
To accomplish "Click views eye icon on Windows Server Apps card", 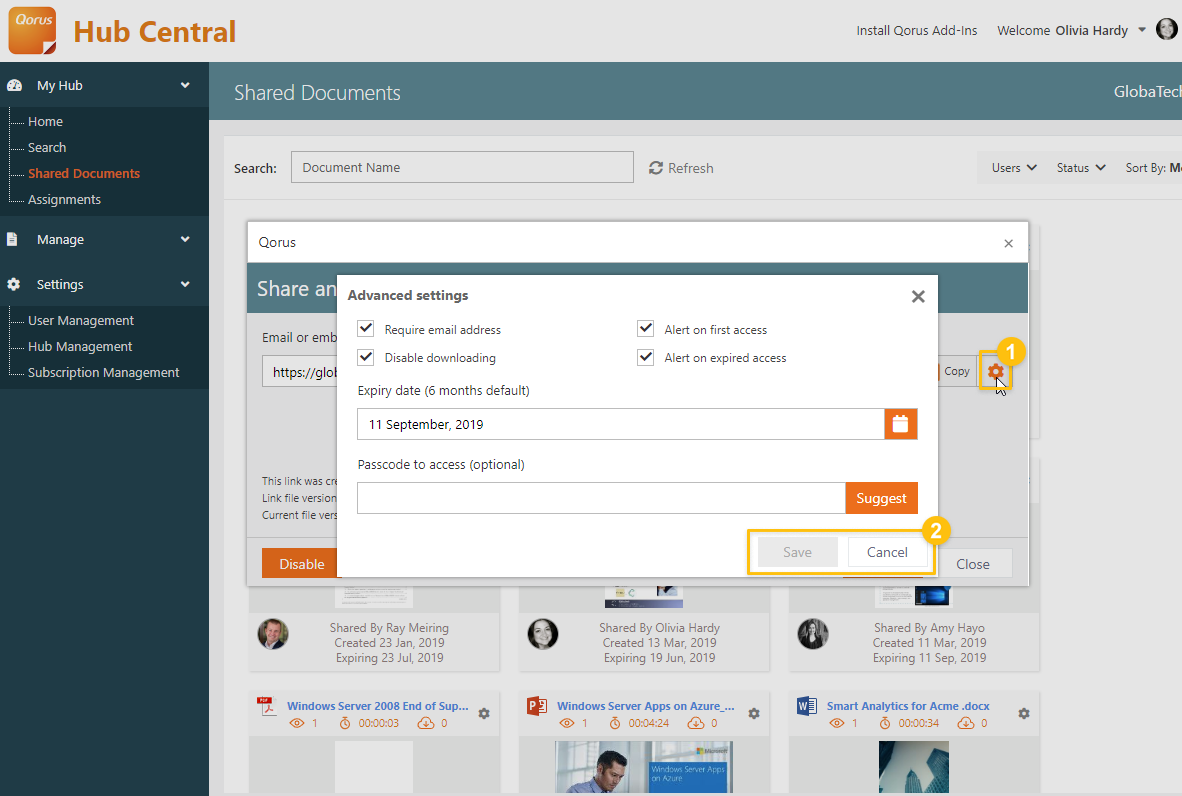I will [x=567, y=723].
